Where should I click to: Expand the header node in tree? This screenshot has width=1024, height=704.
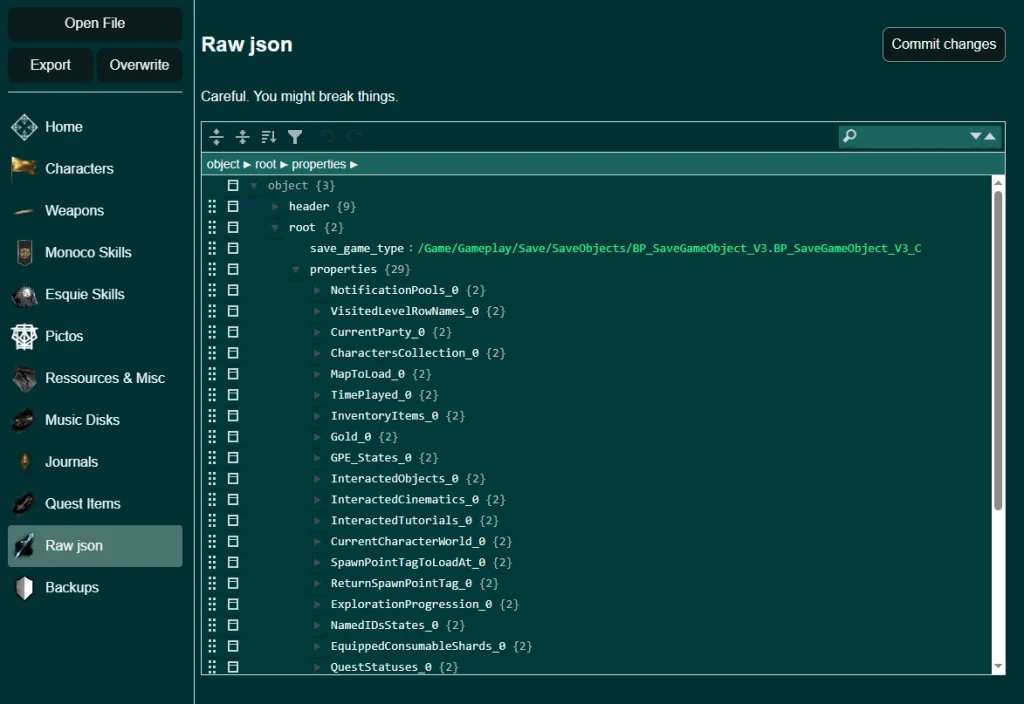pos(276,207)
